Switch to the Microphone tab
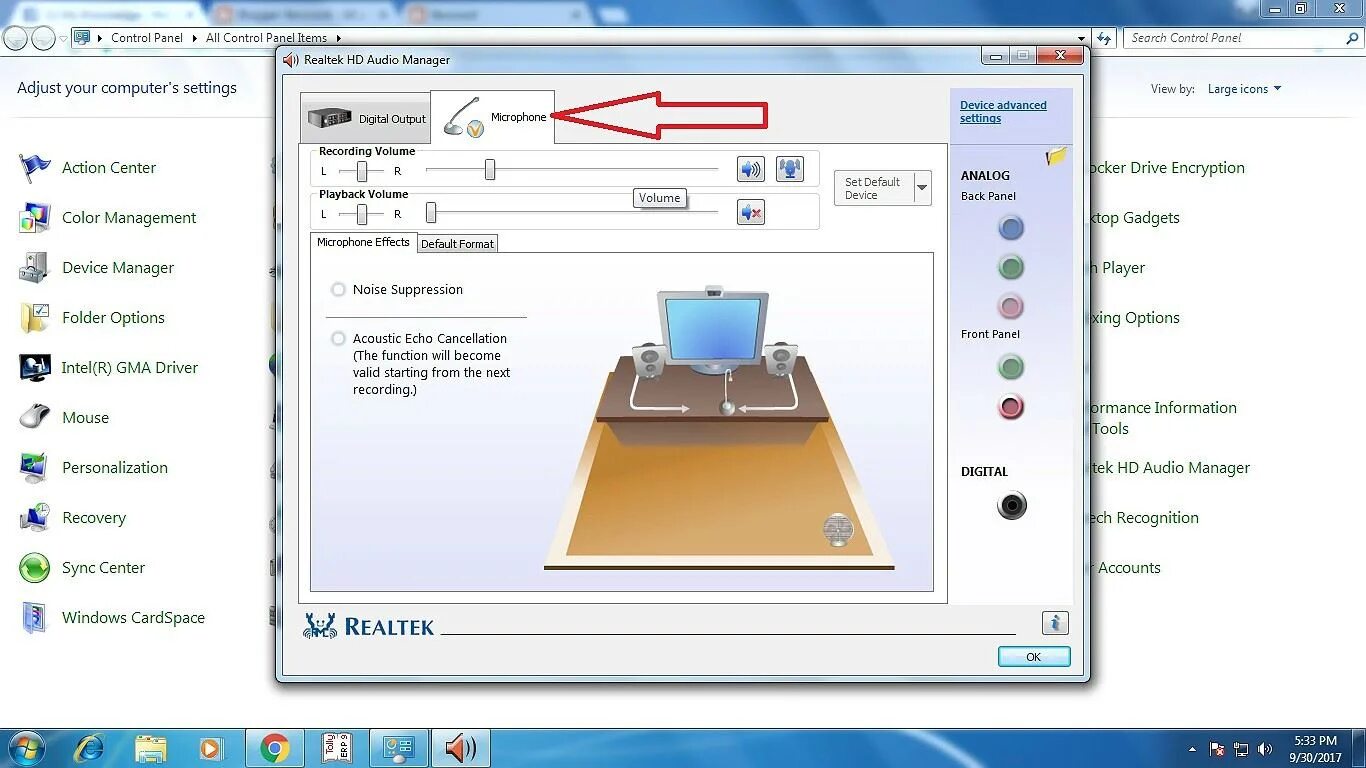This screenshot has height=768, width=1366. (492, 117)
